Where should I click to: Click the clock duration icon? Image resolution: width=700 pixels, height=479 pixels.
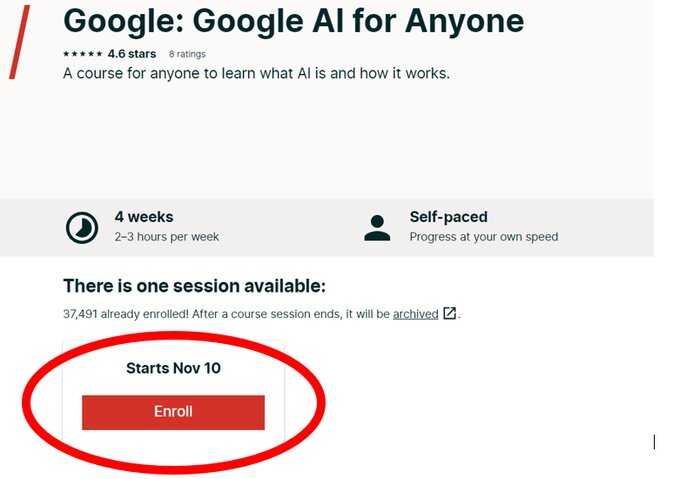(x=82, y=228)
